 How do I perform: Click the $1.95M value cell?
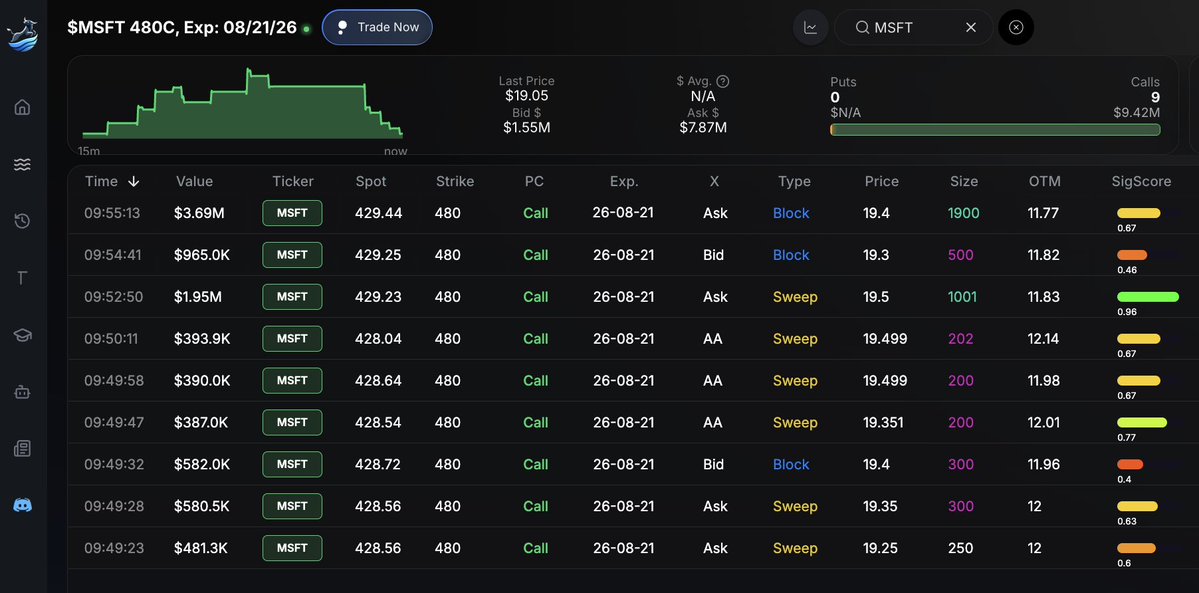(198, 297)
